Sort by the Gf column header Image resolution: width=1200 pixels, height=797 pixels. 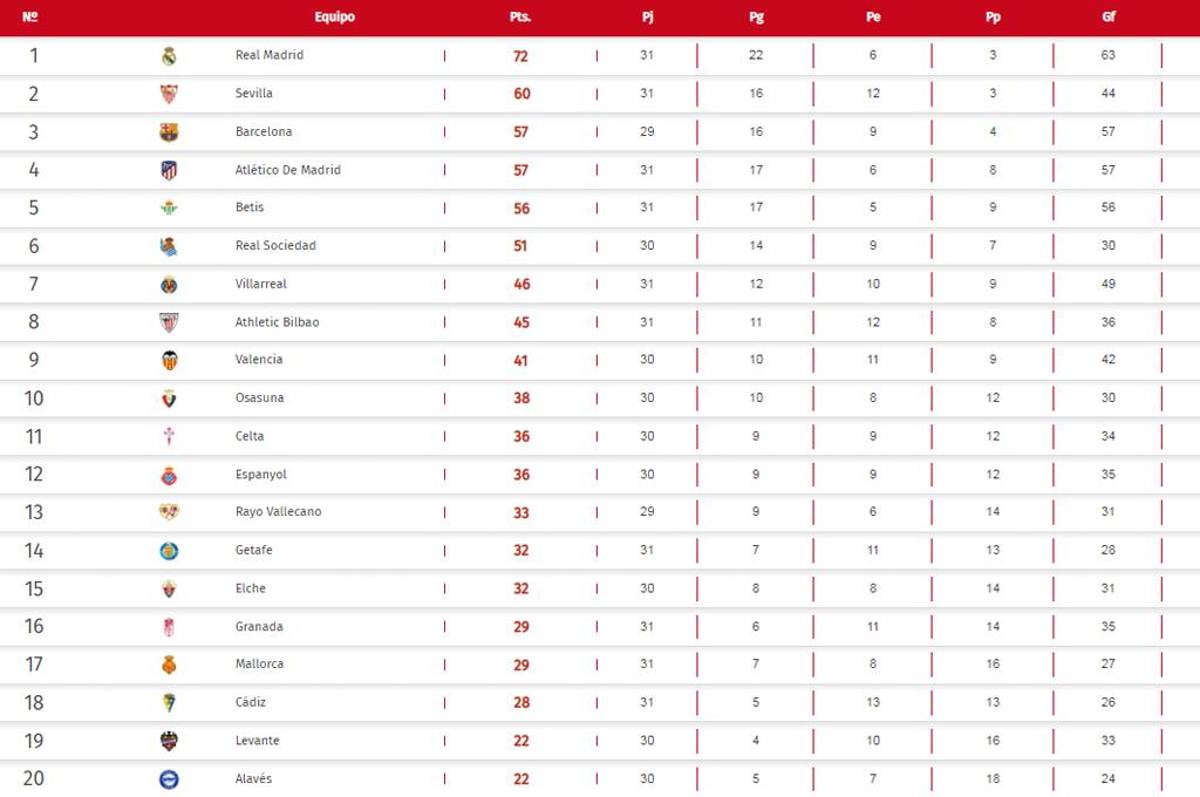click(1108, 17)
